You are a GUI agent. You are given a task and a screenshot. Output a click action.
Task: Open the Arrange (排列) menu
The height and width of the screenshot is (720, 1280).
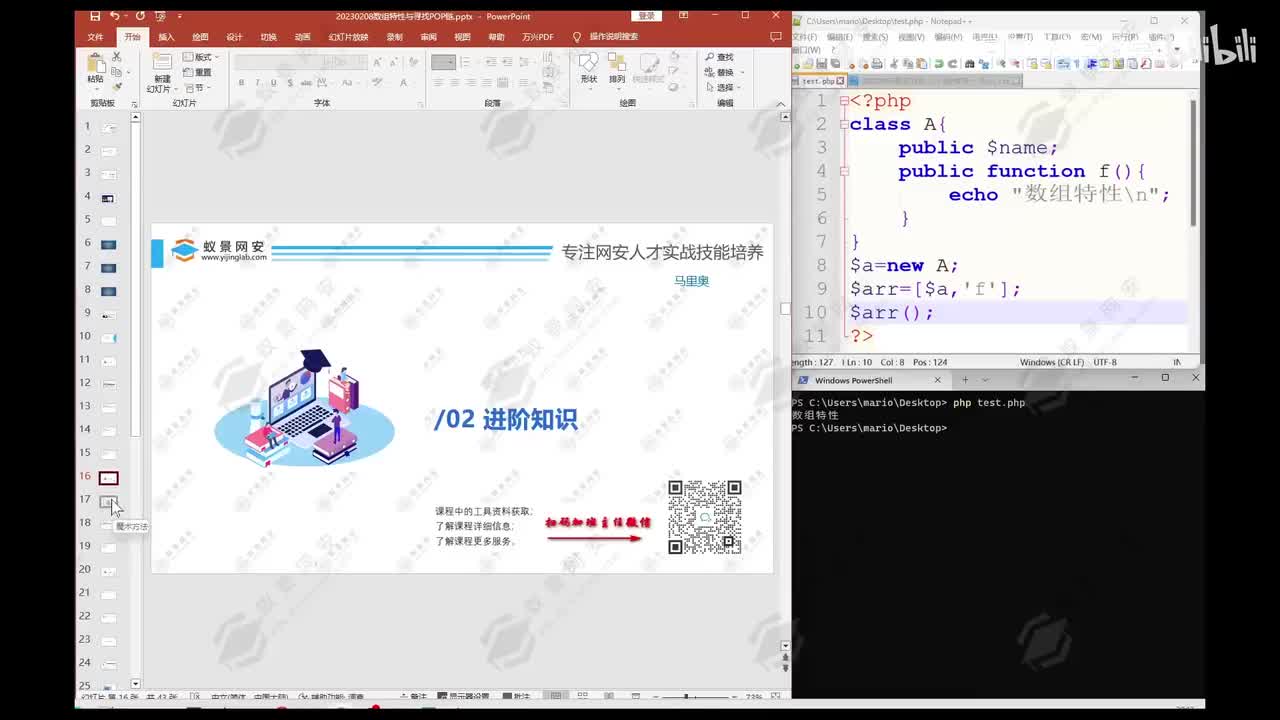point(617,68)
